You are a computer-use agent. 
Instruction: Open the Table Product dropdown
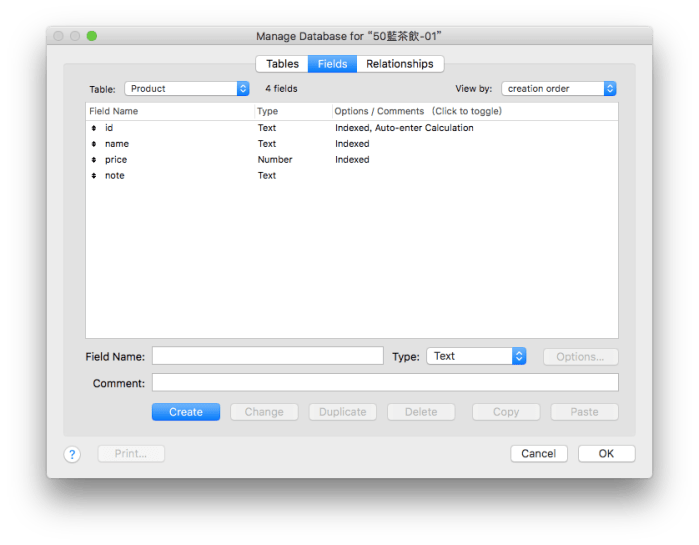186,88
